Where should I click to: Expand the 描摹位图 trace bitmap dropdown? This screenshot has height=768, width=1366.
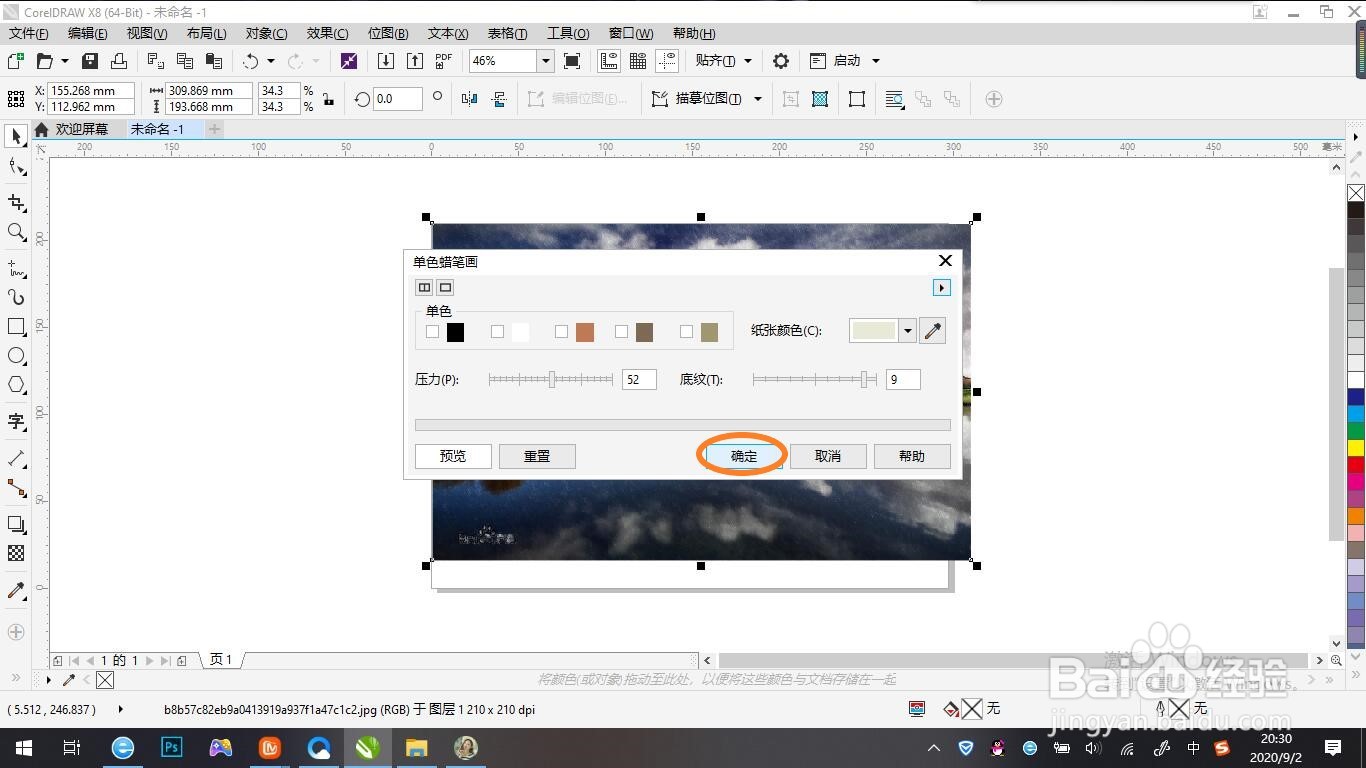point(758,99)
